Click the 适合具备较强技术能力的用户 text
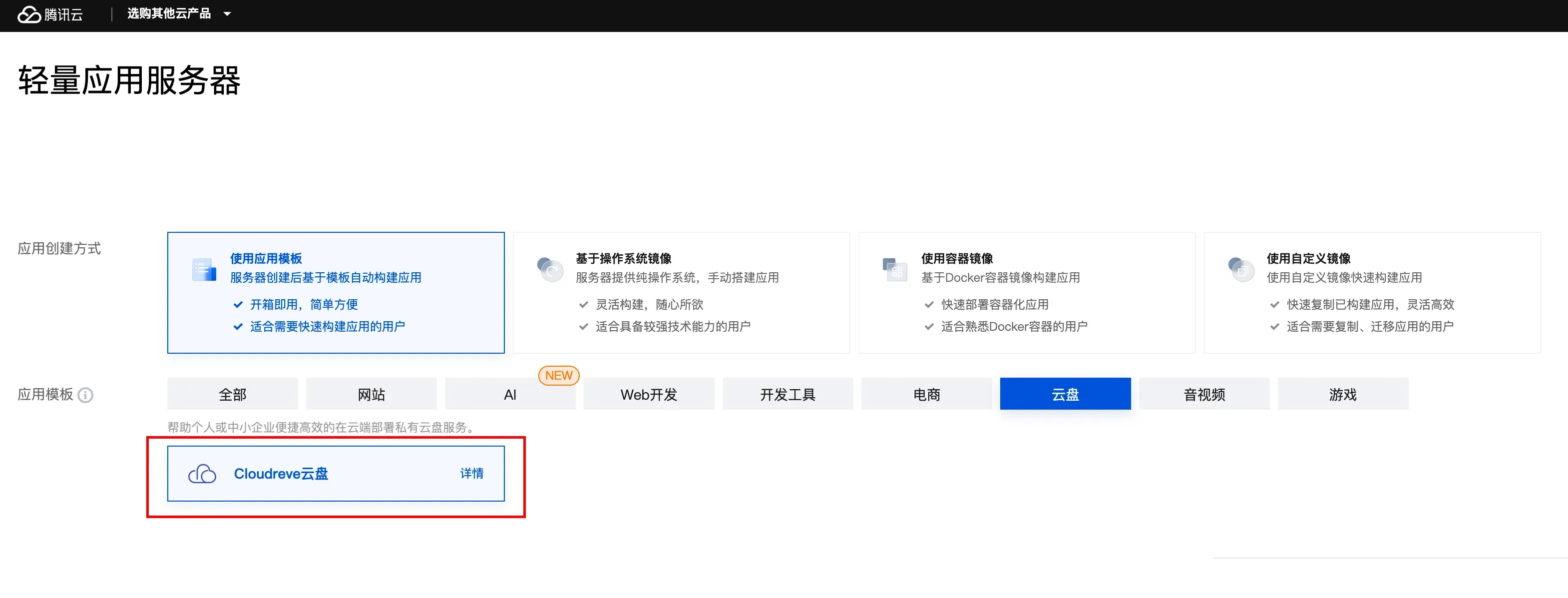The image size is (1568, 598). (x=673, y=326)
